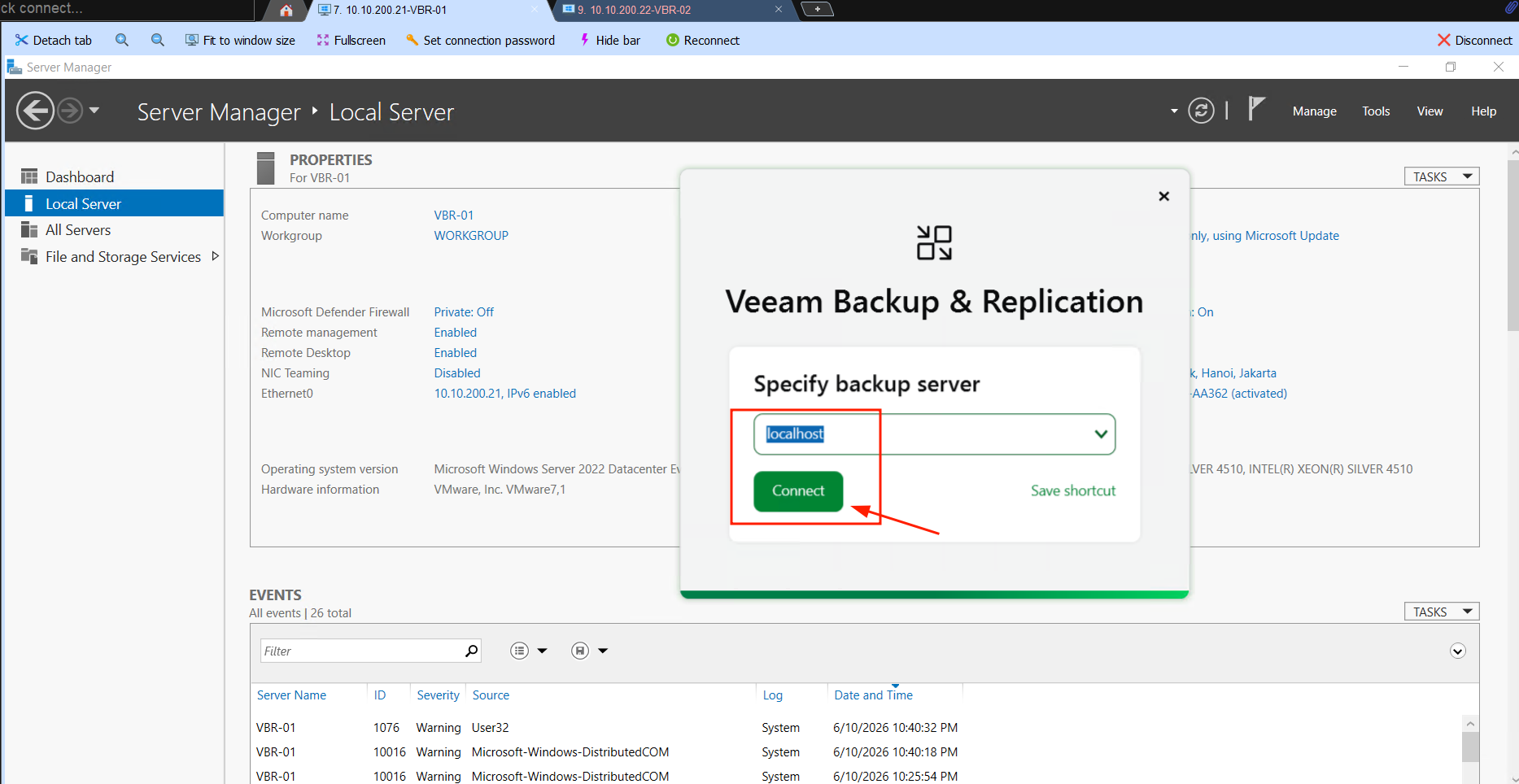The height and width of the screenshot is (784, 1519).
Task: Expand backup server dropdown chevron
Action: (x=1101, y=434)
